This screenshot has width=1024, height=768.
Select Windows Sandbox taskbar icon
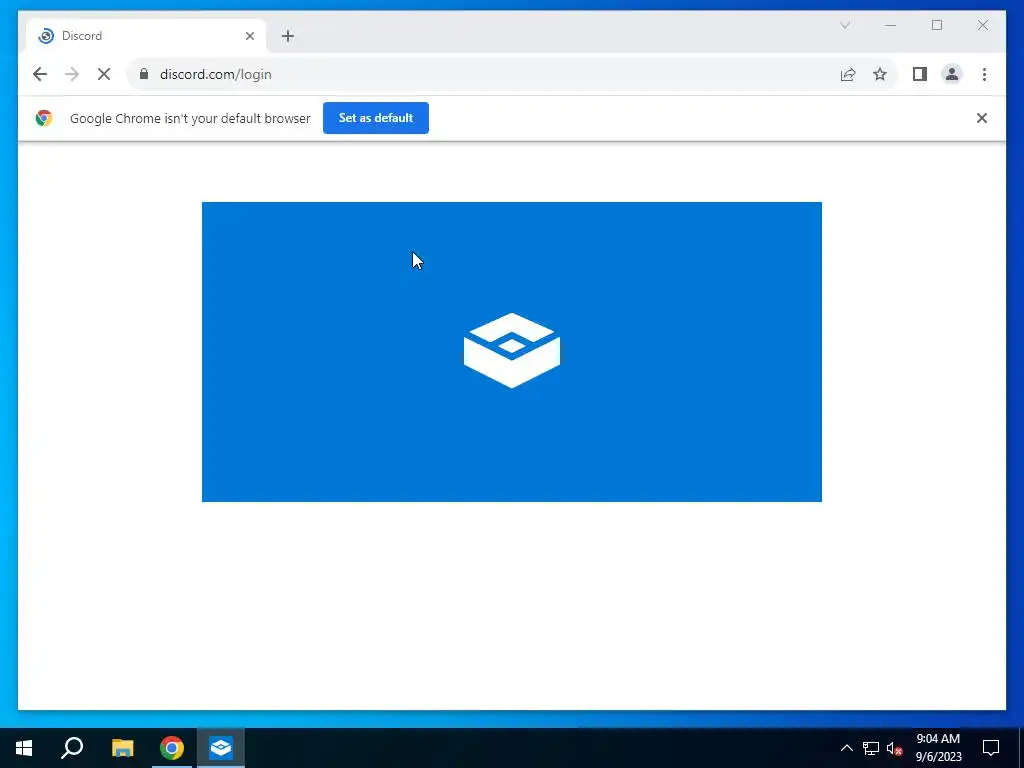pos(221,748)
